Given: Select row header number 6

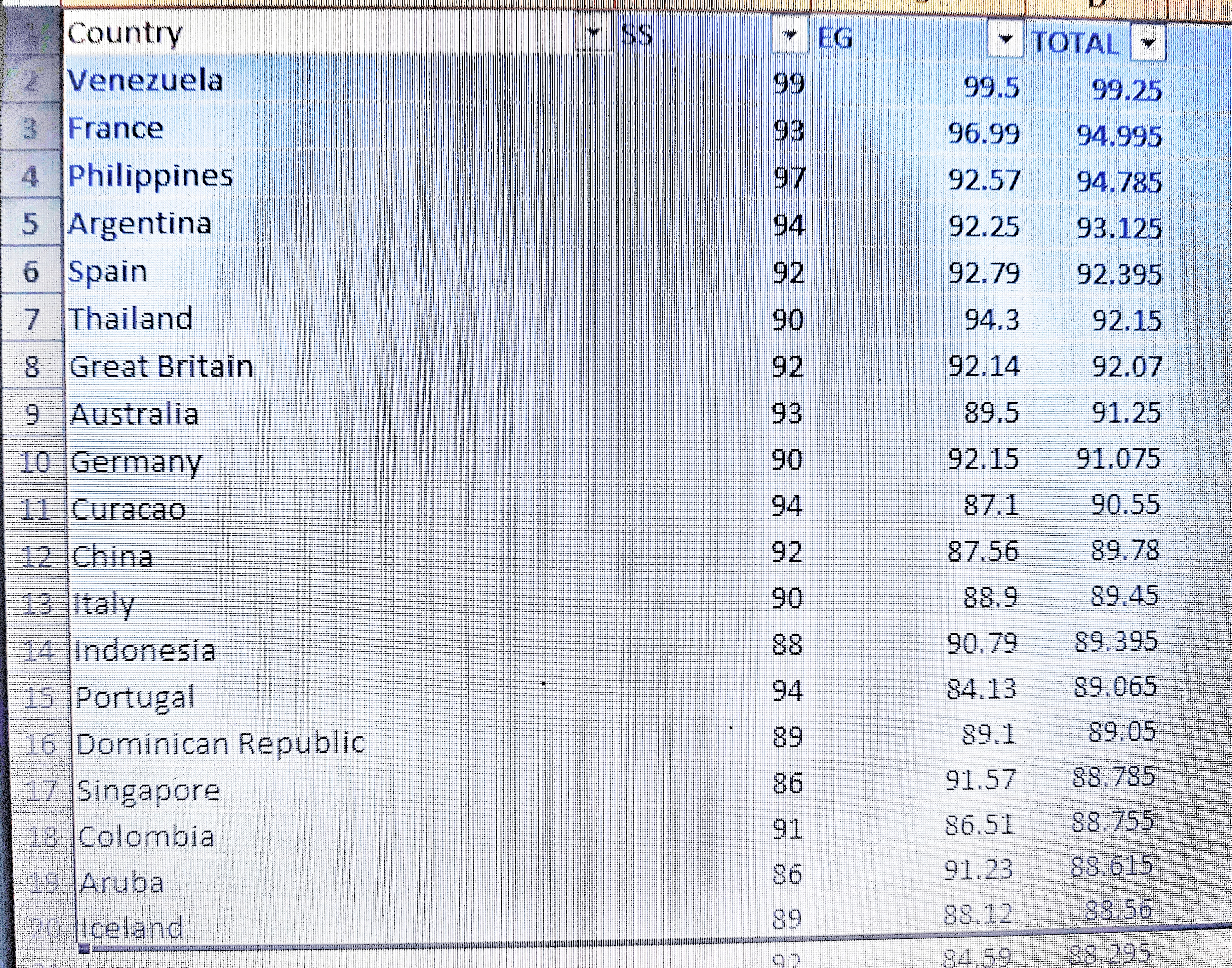Looking at the screenshot, I should click(x=31, y=271).
